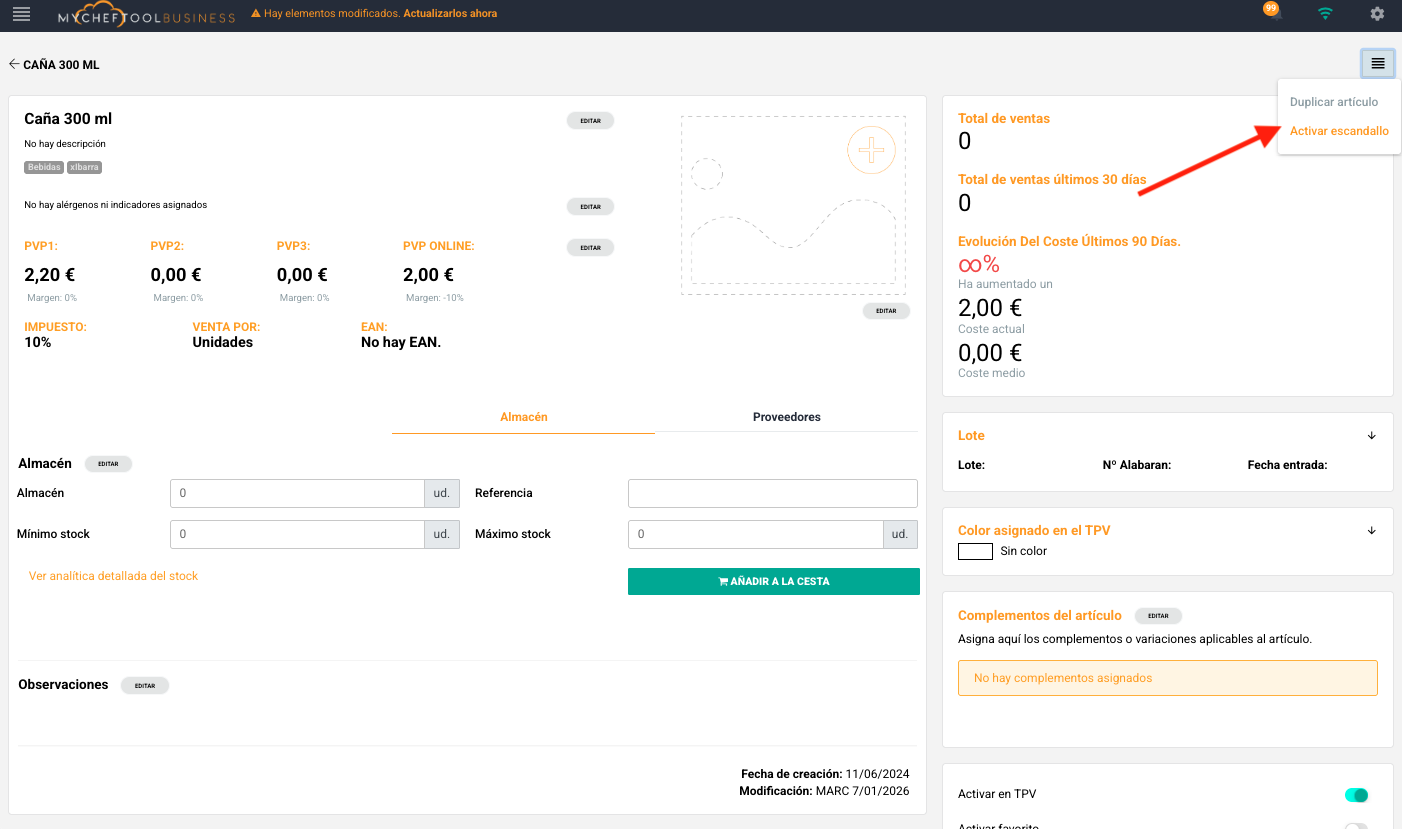Image resolution: width=1402 pixels, height=829 pixels.
Task: Click the Añadir a la cesta button
Action: pos(773,581)
